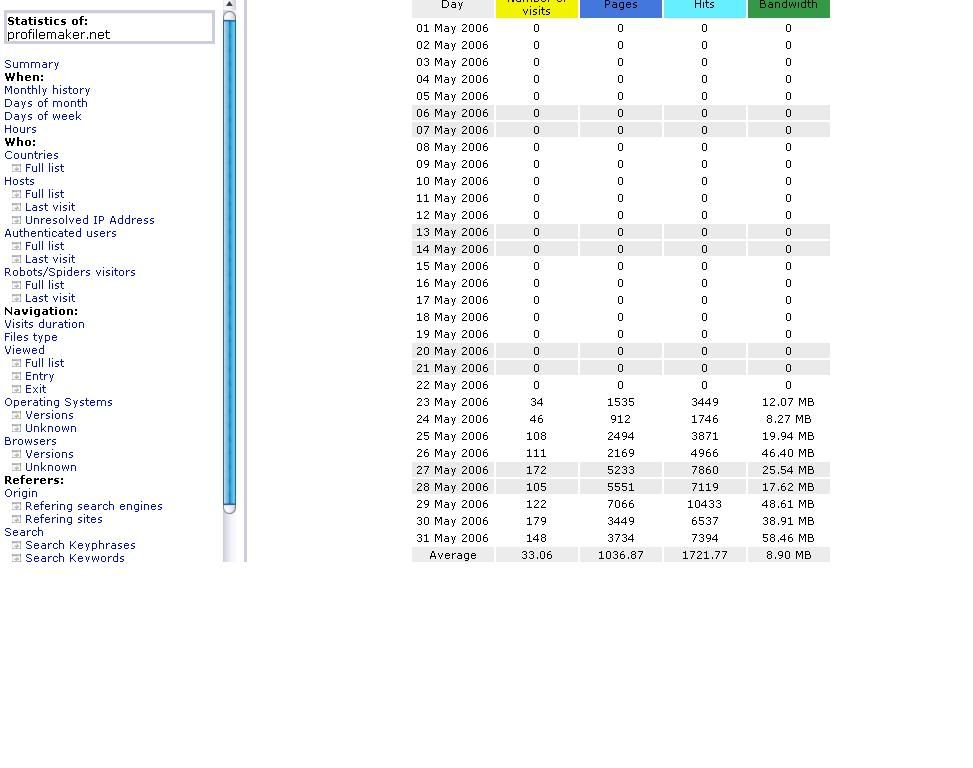Viewport: 973px width, 768px height.
Task: Click the 01 May 2006 date cell
Action: [452, 28]
